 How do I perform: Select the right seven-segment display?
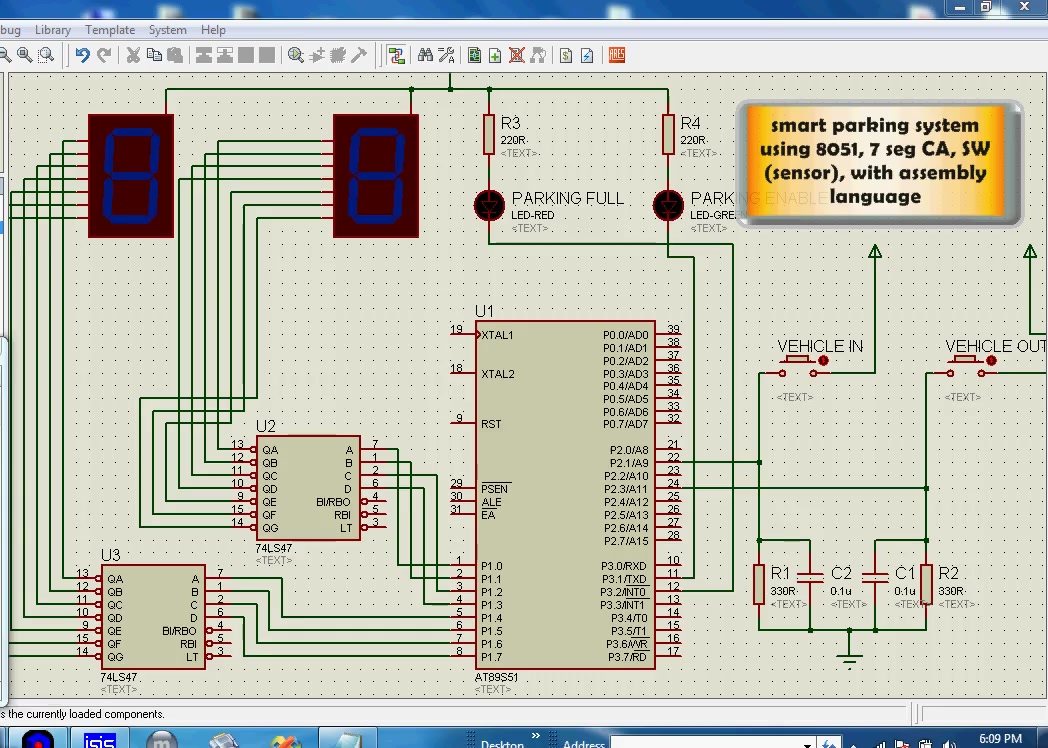tap(376, 176)
